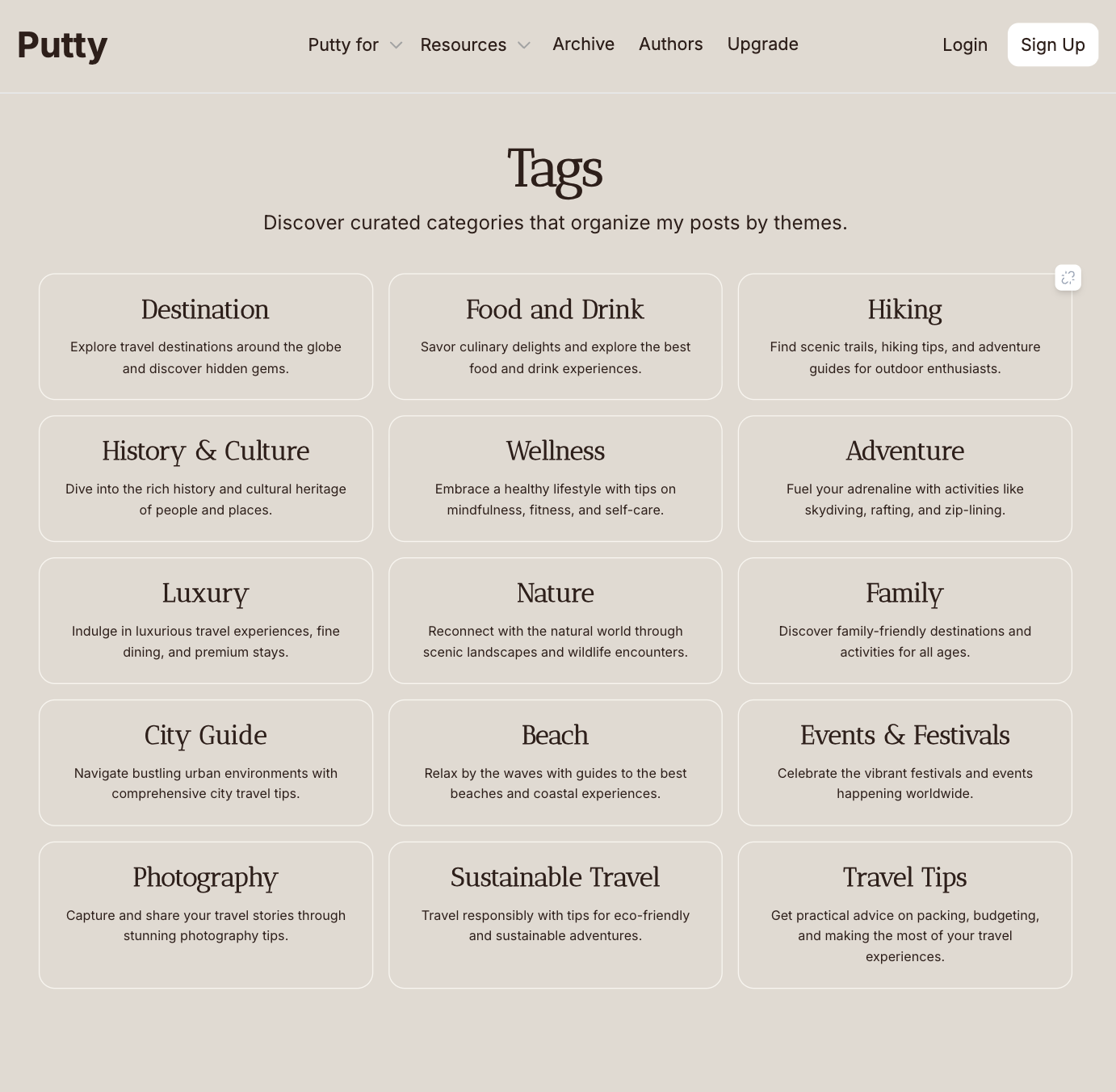The width and height of the screenshot is (1116, 1092).
Task: Open the Upgrade page
Action: coord(762,44)
